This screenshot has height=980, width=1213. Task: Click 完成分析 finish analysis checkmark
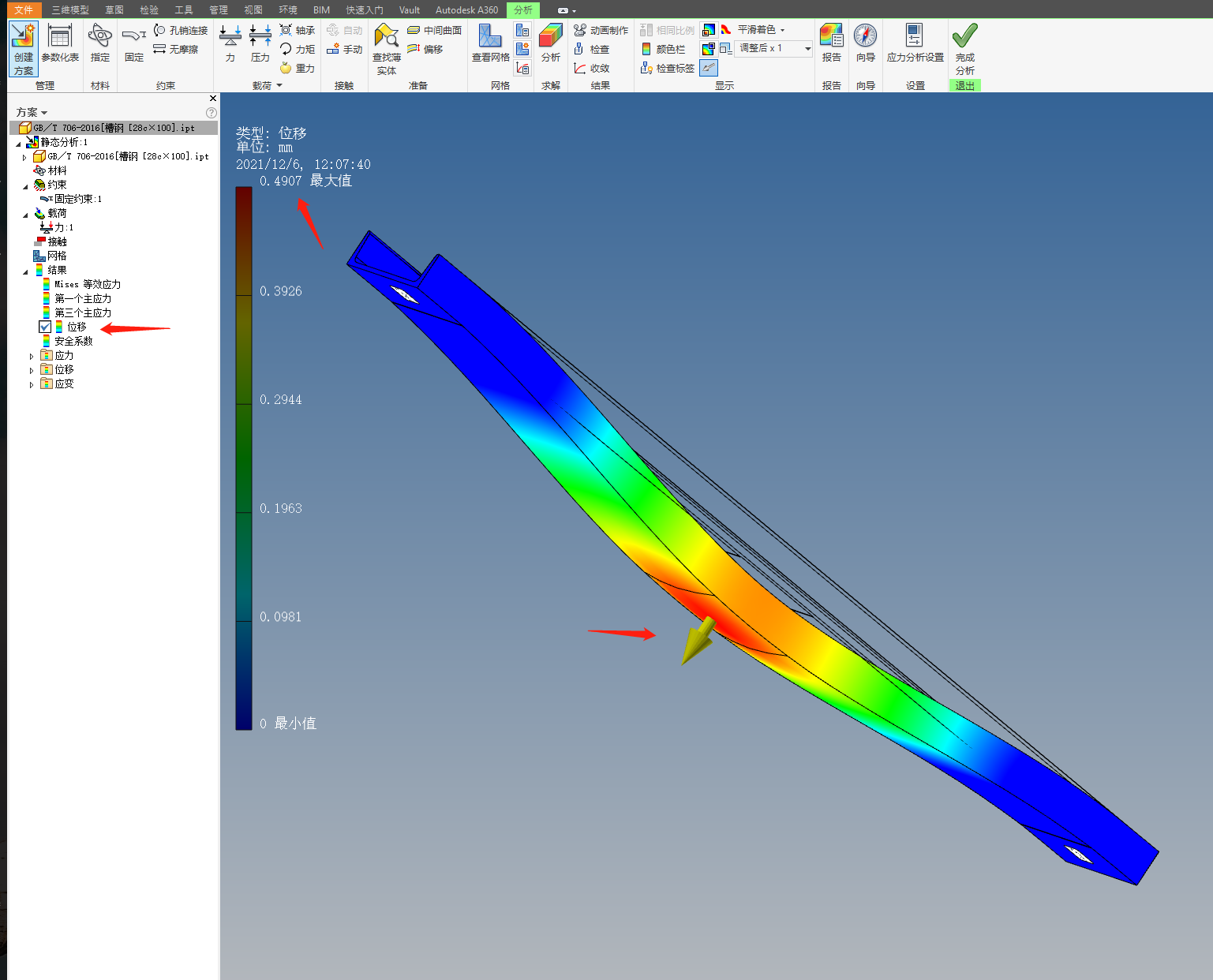click(x=965, y=49)
